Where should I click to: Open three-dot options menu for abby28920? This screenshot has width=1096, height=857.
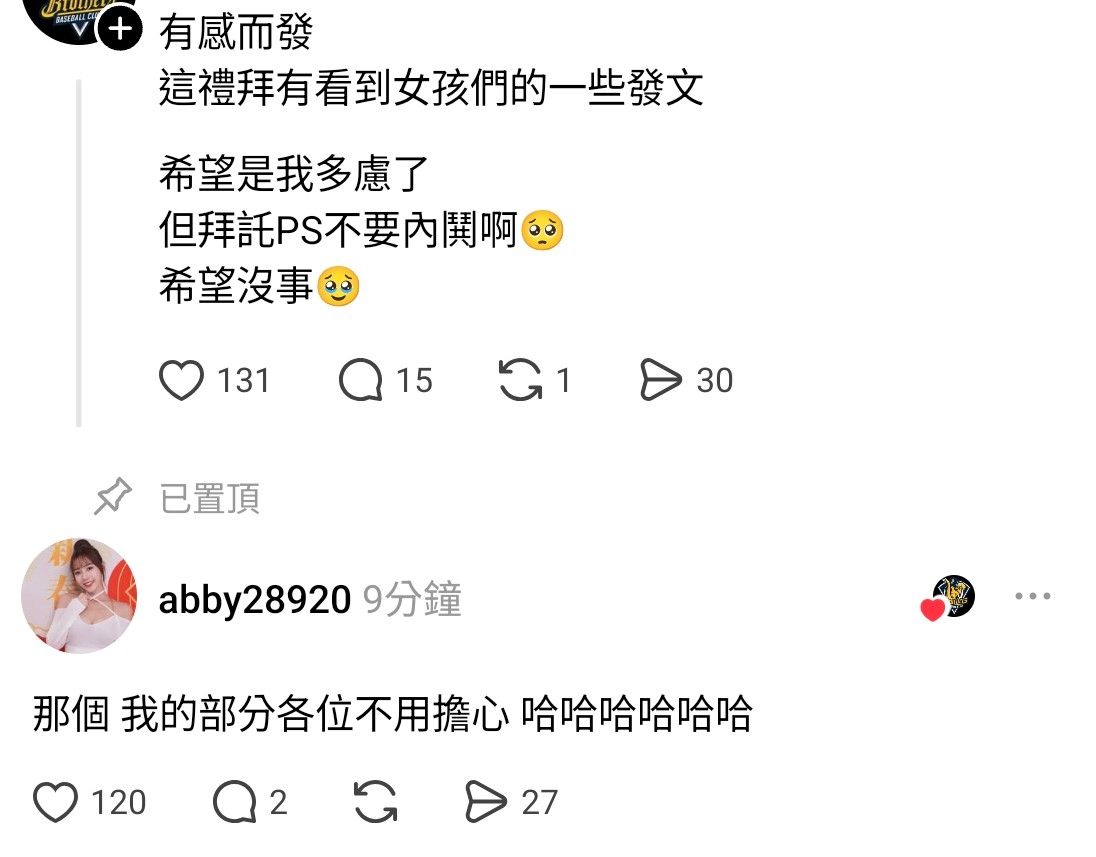click(1032, 596)
